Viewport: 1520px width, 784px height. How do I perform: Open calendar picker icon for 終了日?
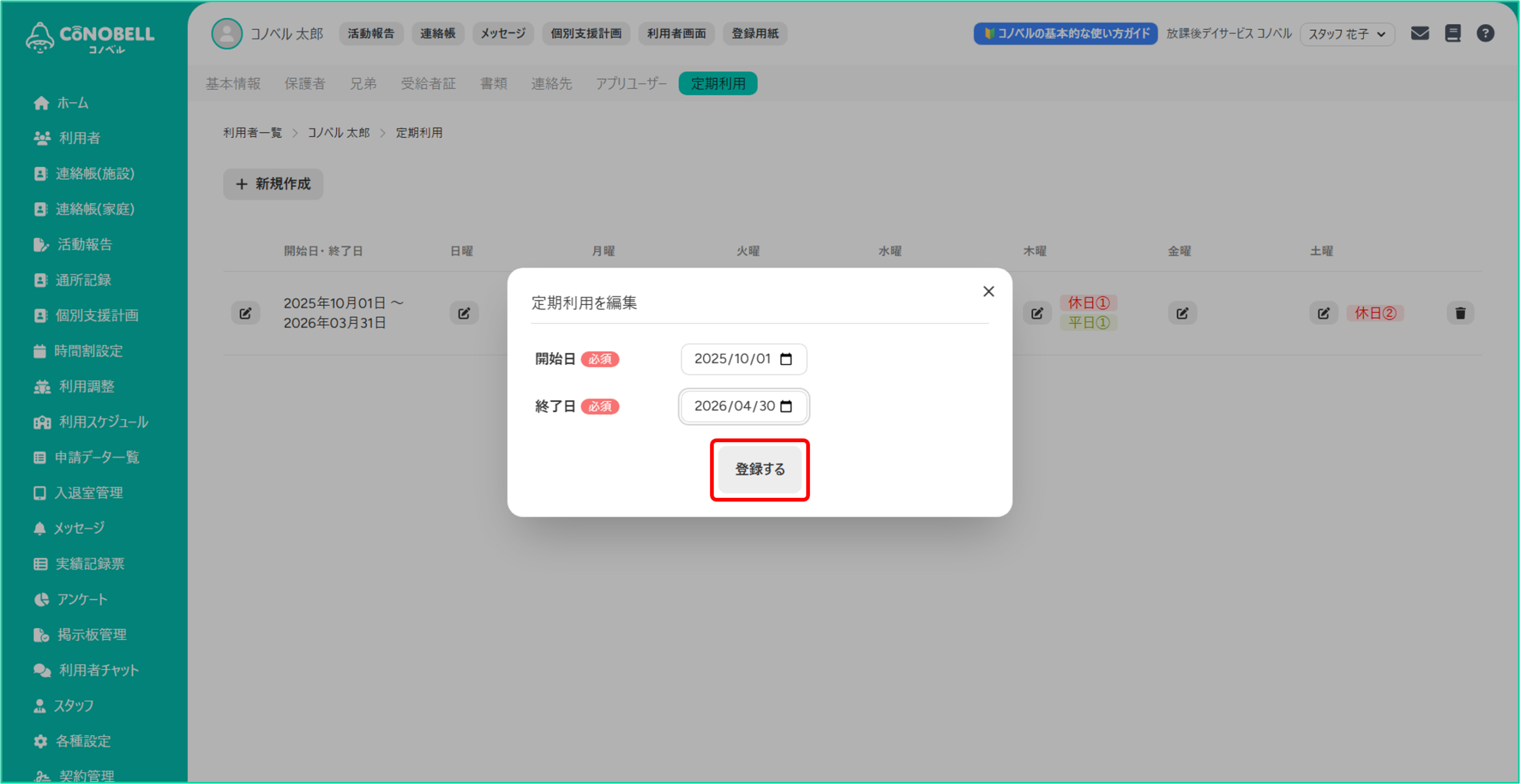[x=786, y=407]
